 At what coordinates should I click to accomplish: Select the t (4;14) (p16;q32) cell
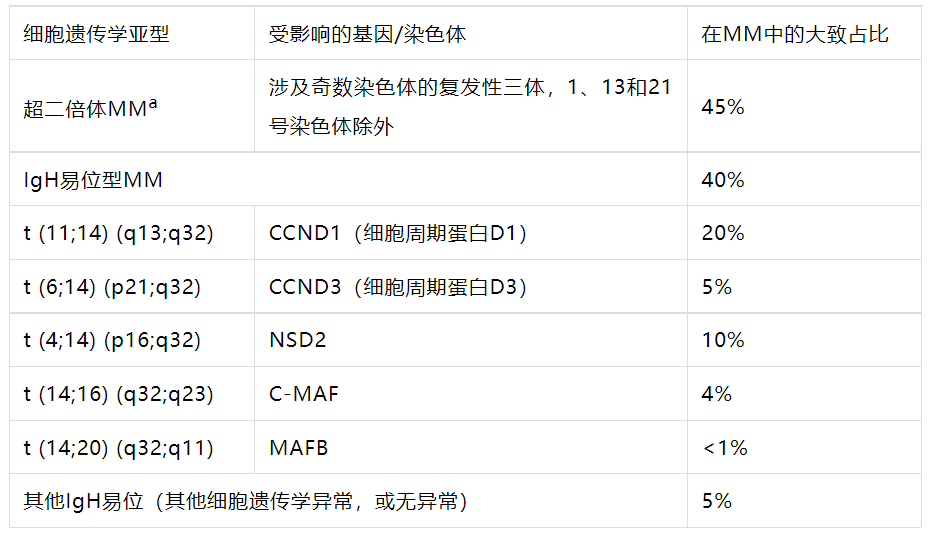[112, 340]
